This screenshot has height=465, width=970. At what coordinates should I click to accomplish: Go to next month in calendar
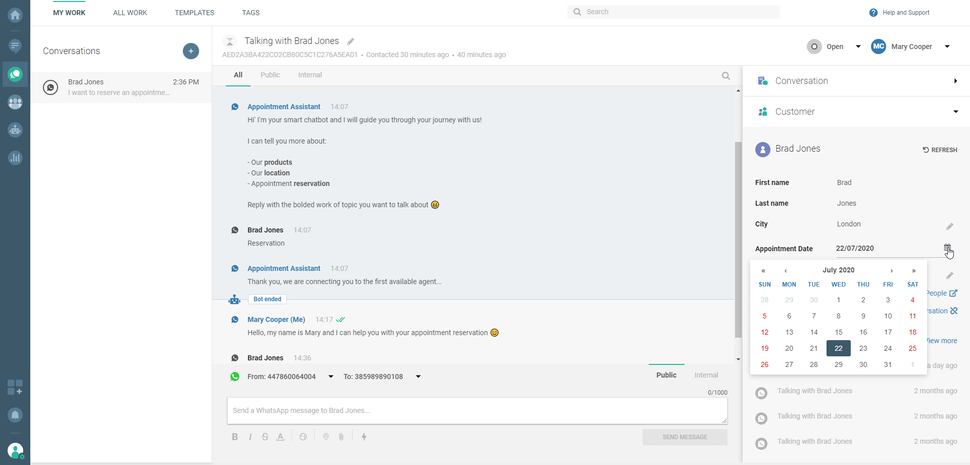tap(891, 270)
